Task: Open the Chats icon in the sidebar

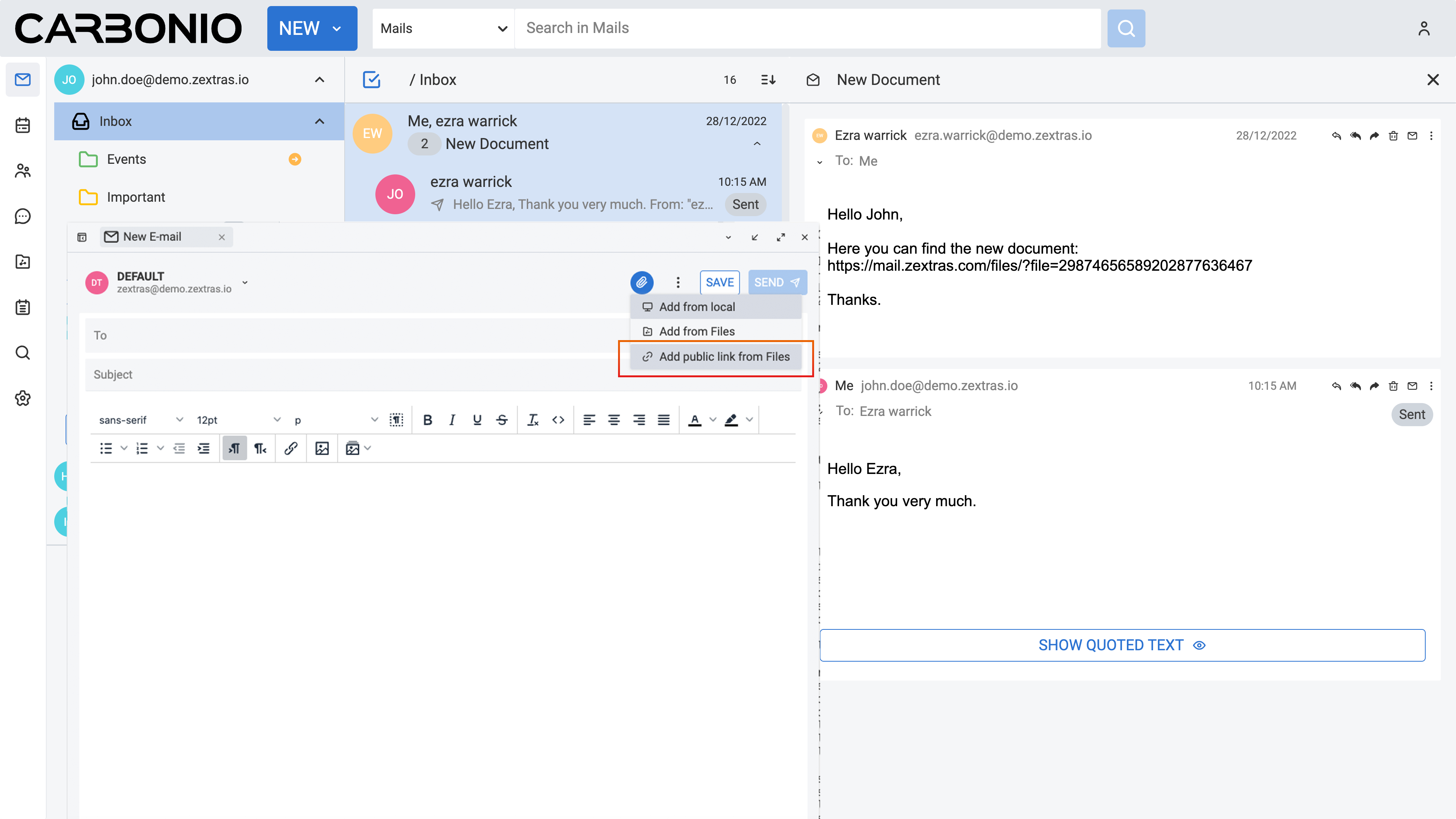Action: tap(23, 216)
